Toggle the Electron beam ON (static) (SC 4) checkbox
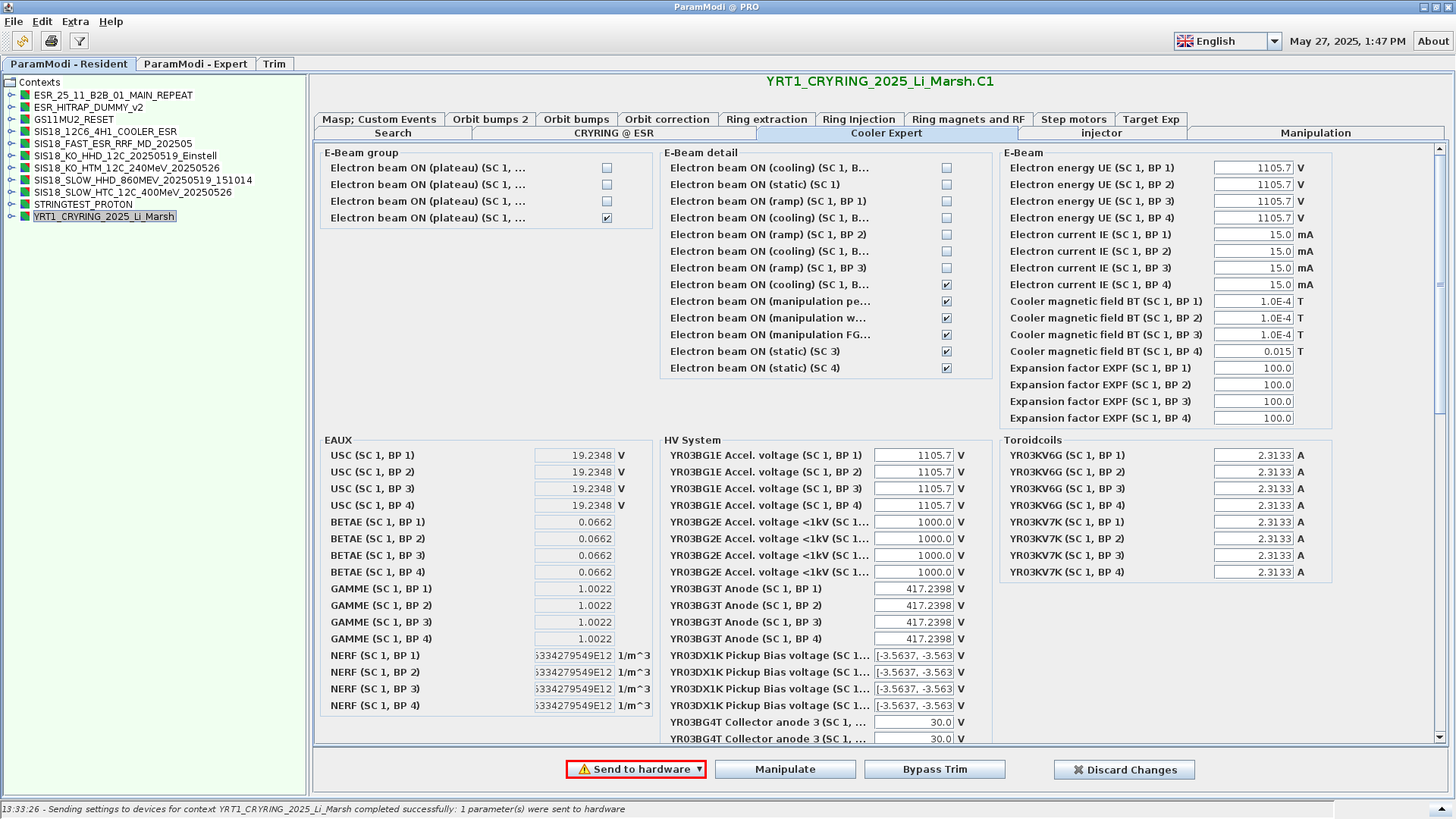 pyautogui.click(x=946, y=368)
